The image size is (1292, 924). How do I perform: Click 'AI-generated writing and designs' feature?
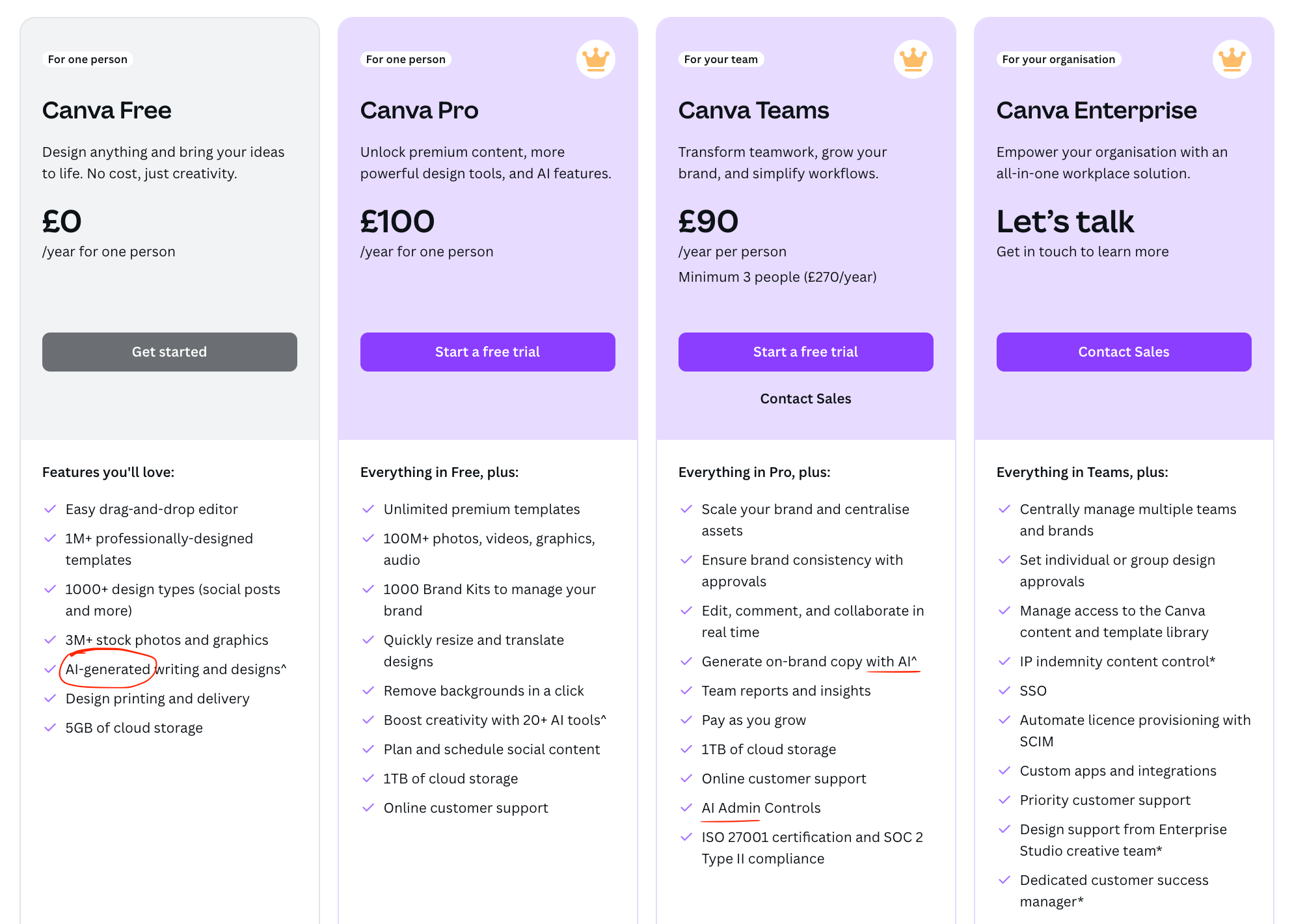pyautogui.click(x=176, y=670)
